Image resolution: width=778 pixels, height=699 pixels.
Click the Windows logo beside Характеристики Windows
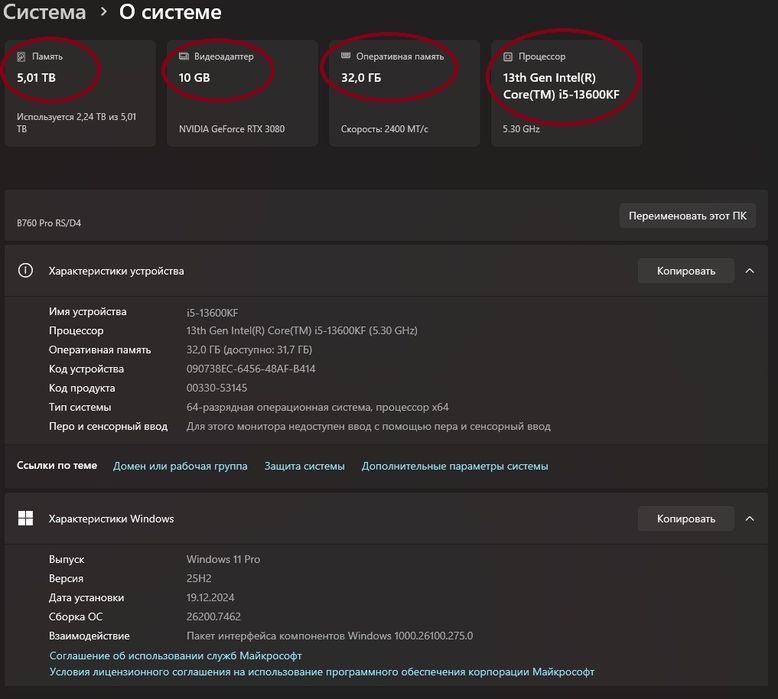pos(25,518)
